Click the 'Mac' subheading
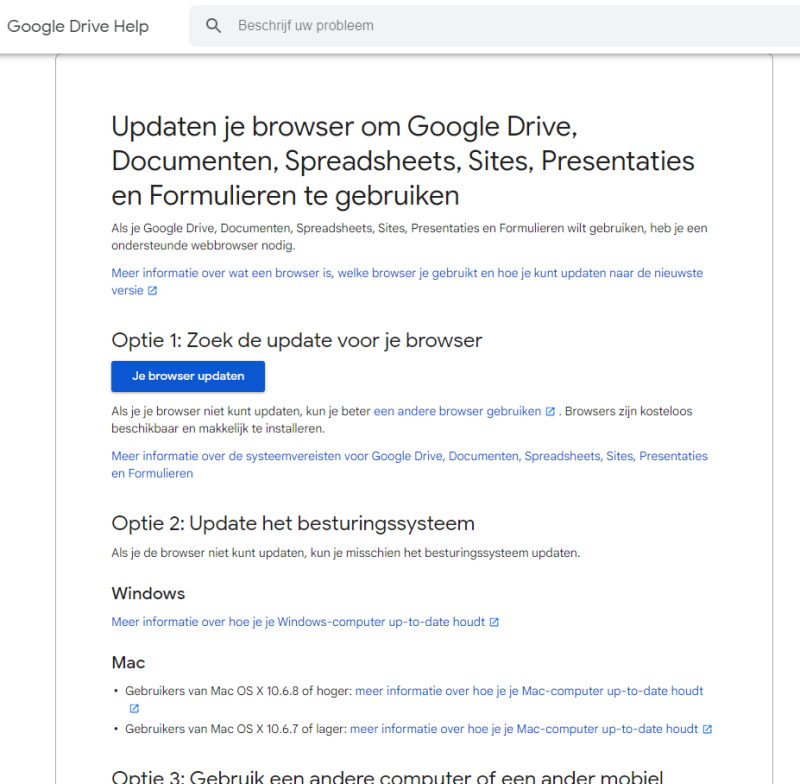This screenshot has width=800, height=784. [x=128, y=662]
